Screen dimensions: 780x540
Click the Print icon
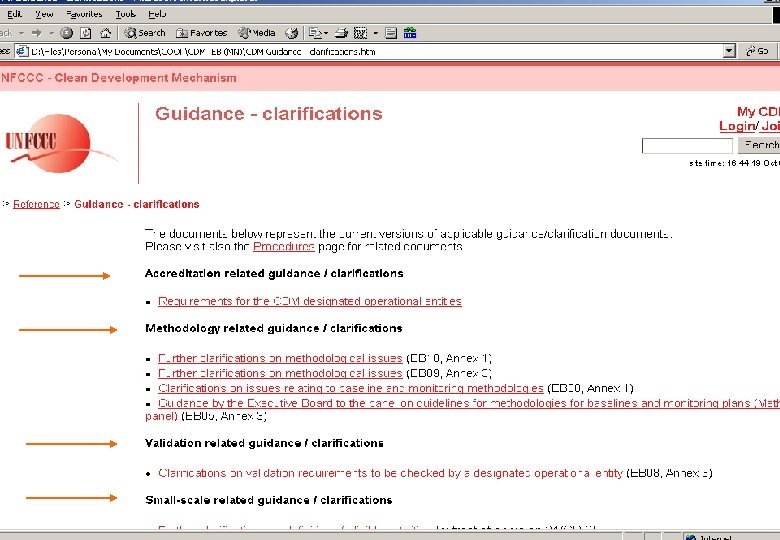click(x=341, y=33)
